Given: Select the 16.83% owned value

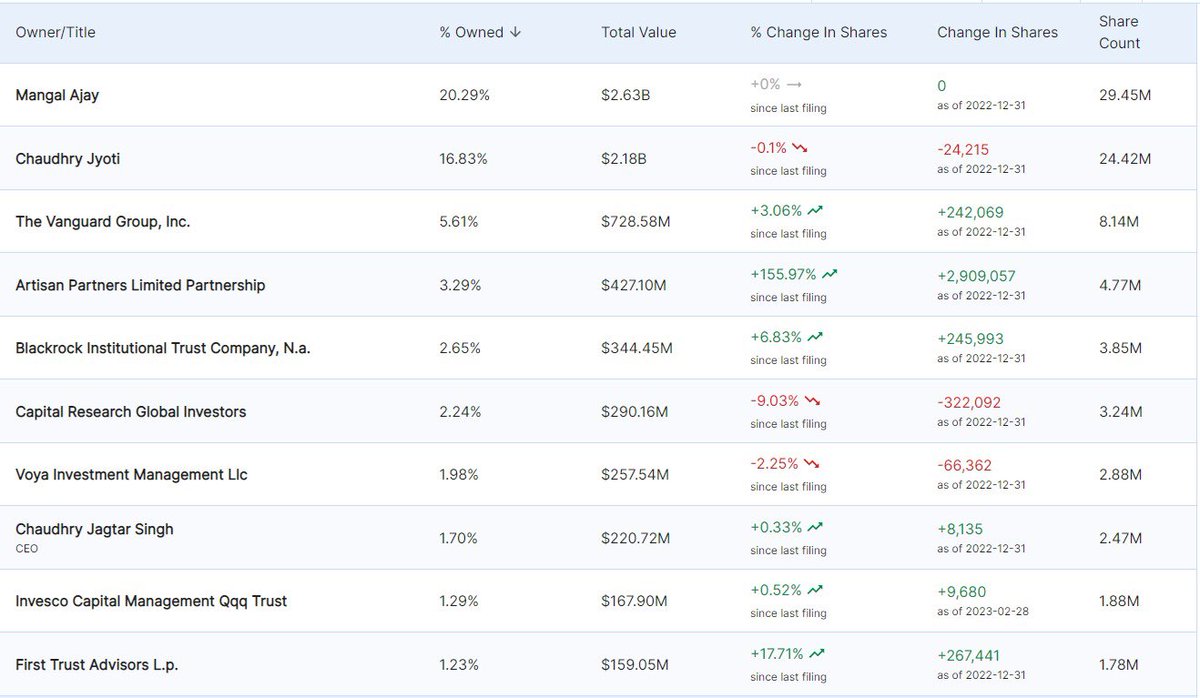Looking at the screenshot, I should 464,158.
